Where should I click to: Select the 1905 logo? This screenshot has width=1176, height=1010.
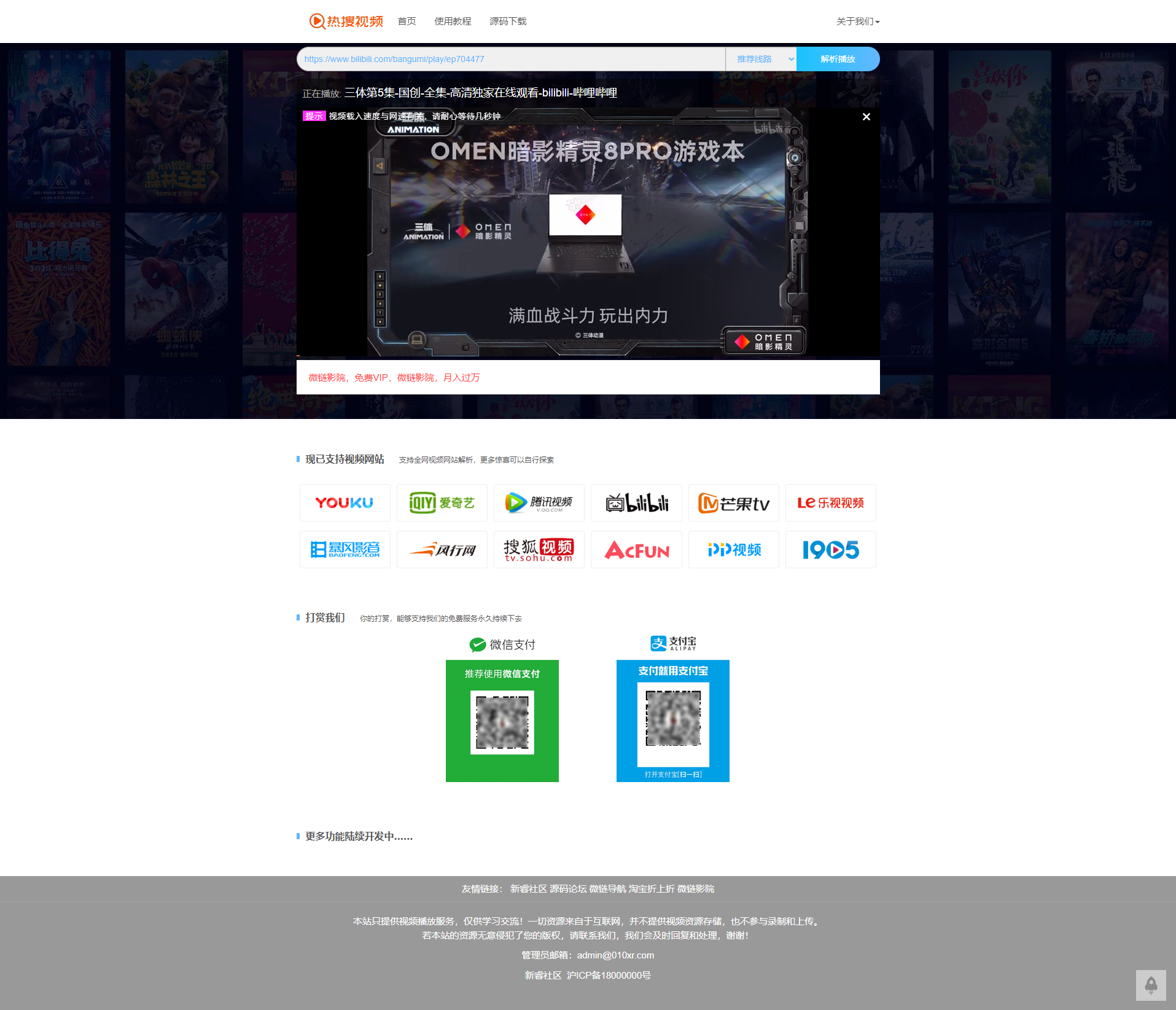coord(830,549)
